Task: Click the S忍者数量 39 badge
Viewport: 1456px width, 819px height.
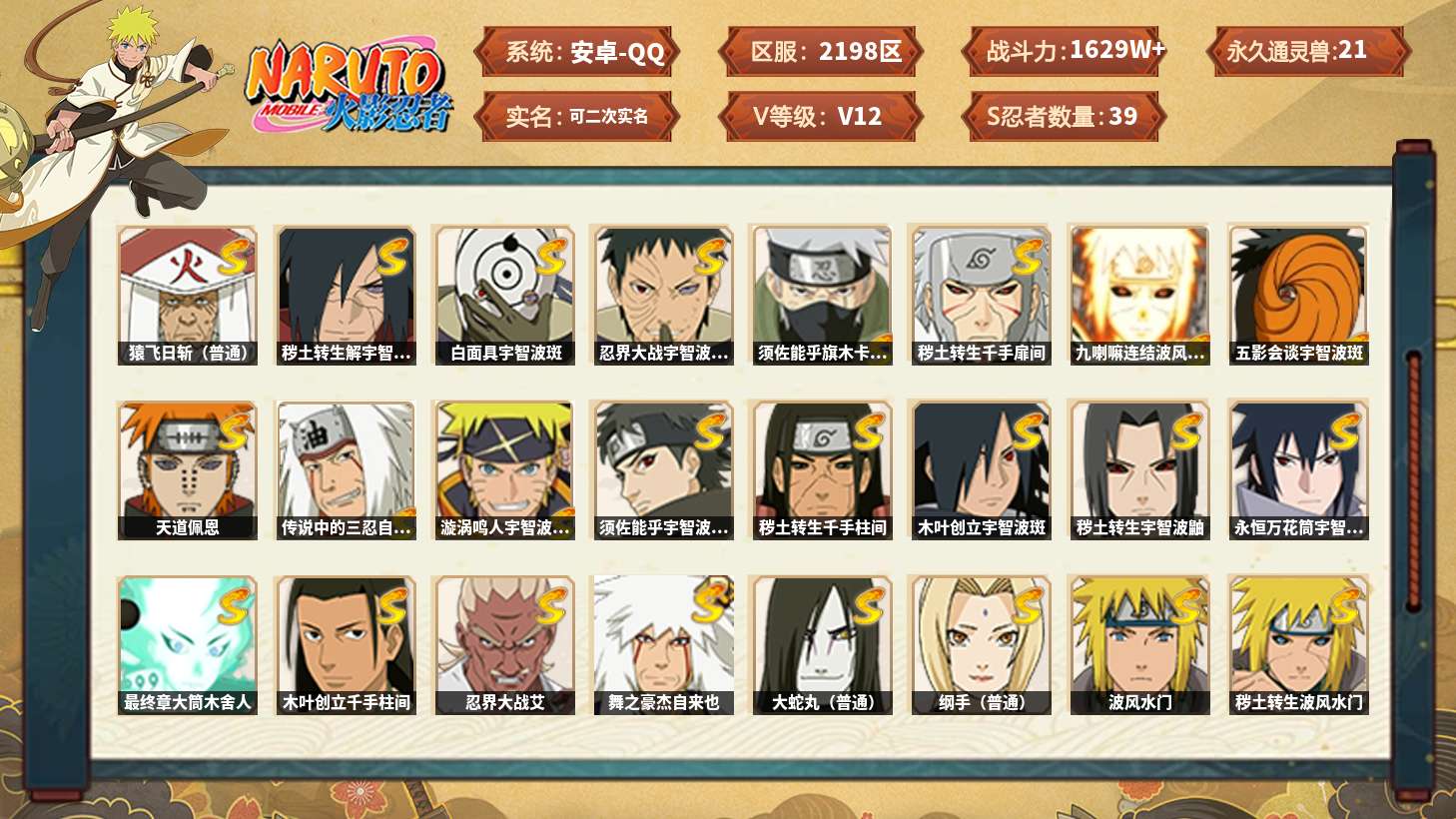Action: click(1065, 116)
